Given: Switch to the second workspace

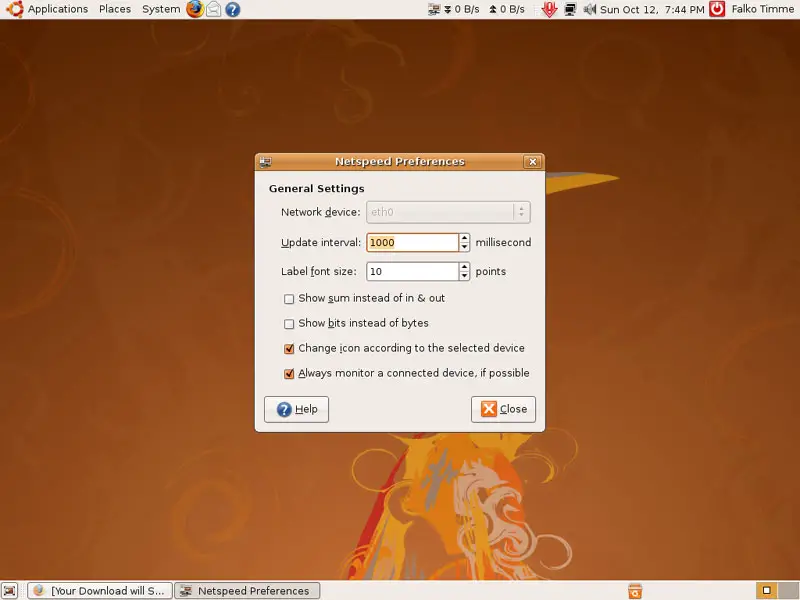Looking at the screenshot, I should pyautogui.click(x=787, y=591).
